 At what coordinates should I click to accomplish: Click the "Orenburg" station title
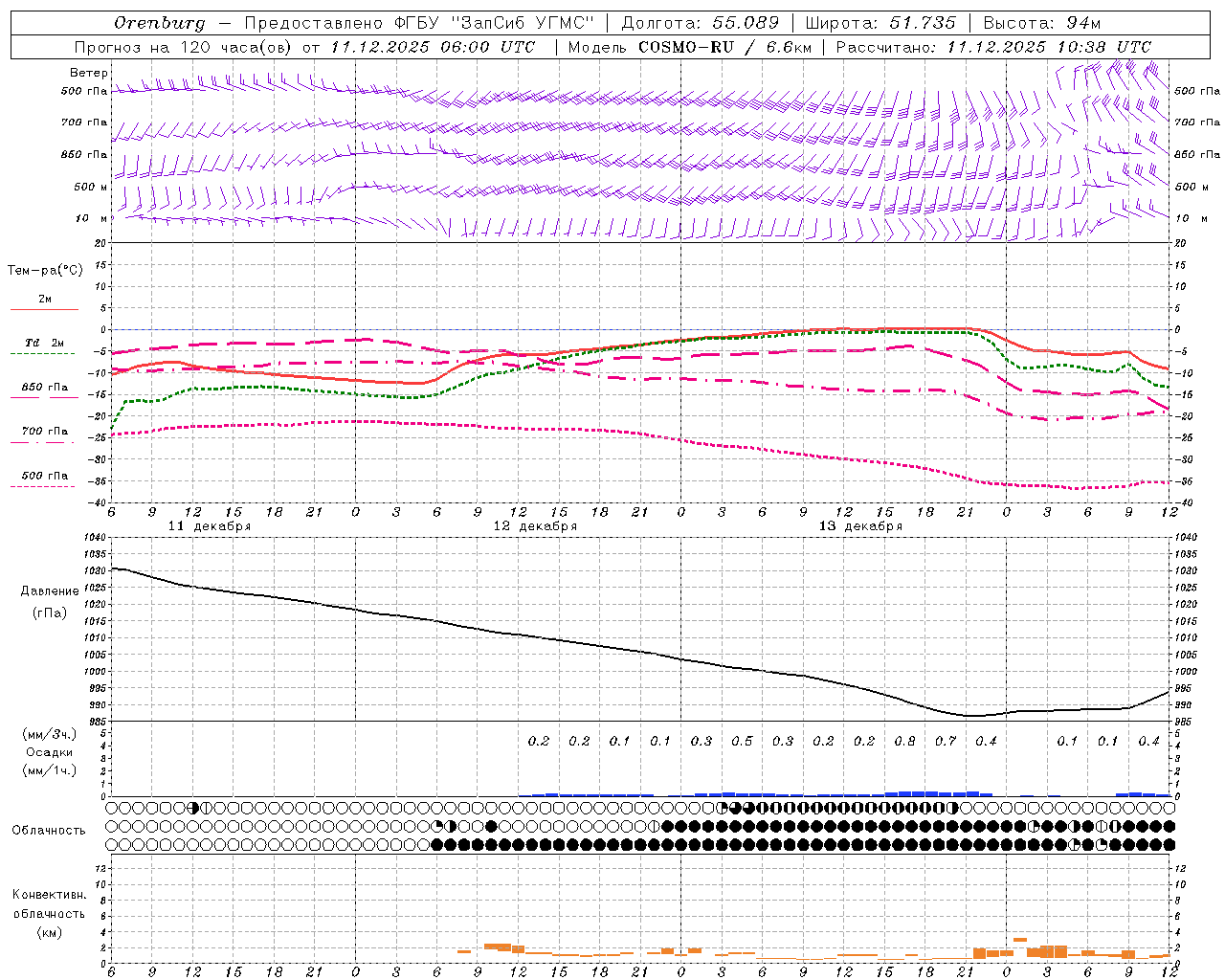click(x=160, y=23)
